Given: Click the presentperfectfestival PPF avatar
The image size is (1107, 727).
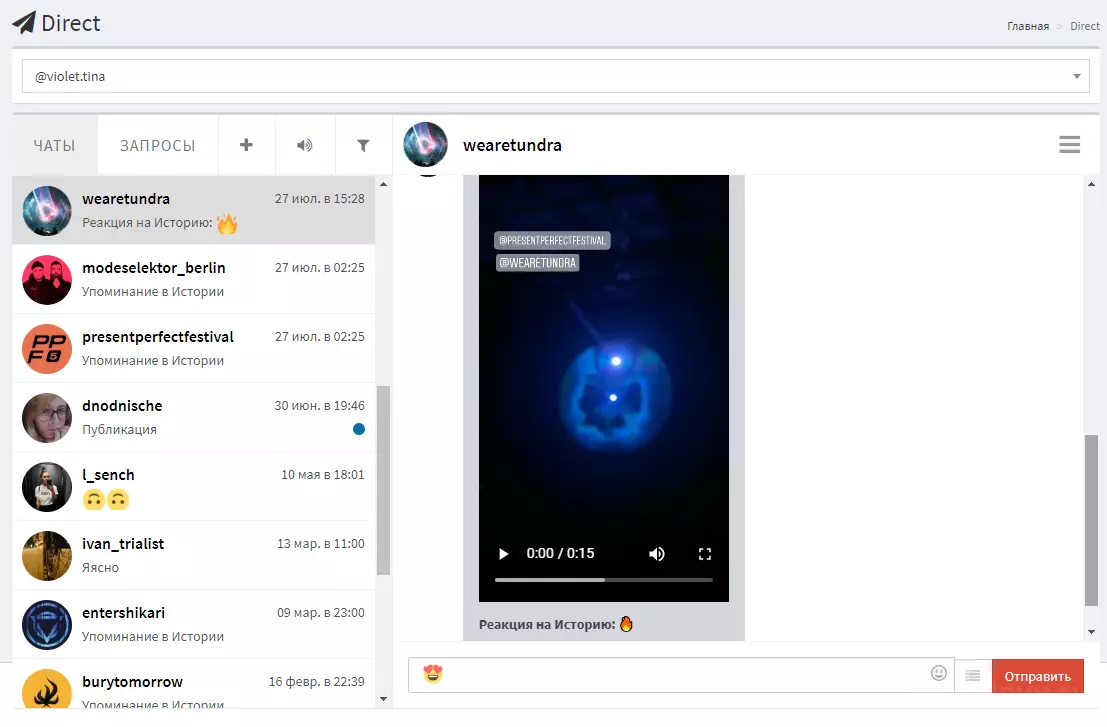Looking at the screenshot, I should point(47,349).
